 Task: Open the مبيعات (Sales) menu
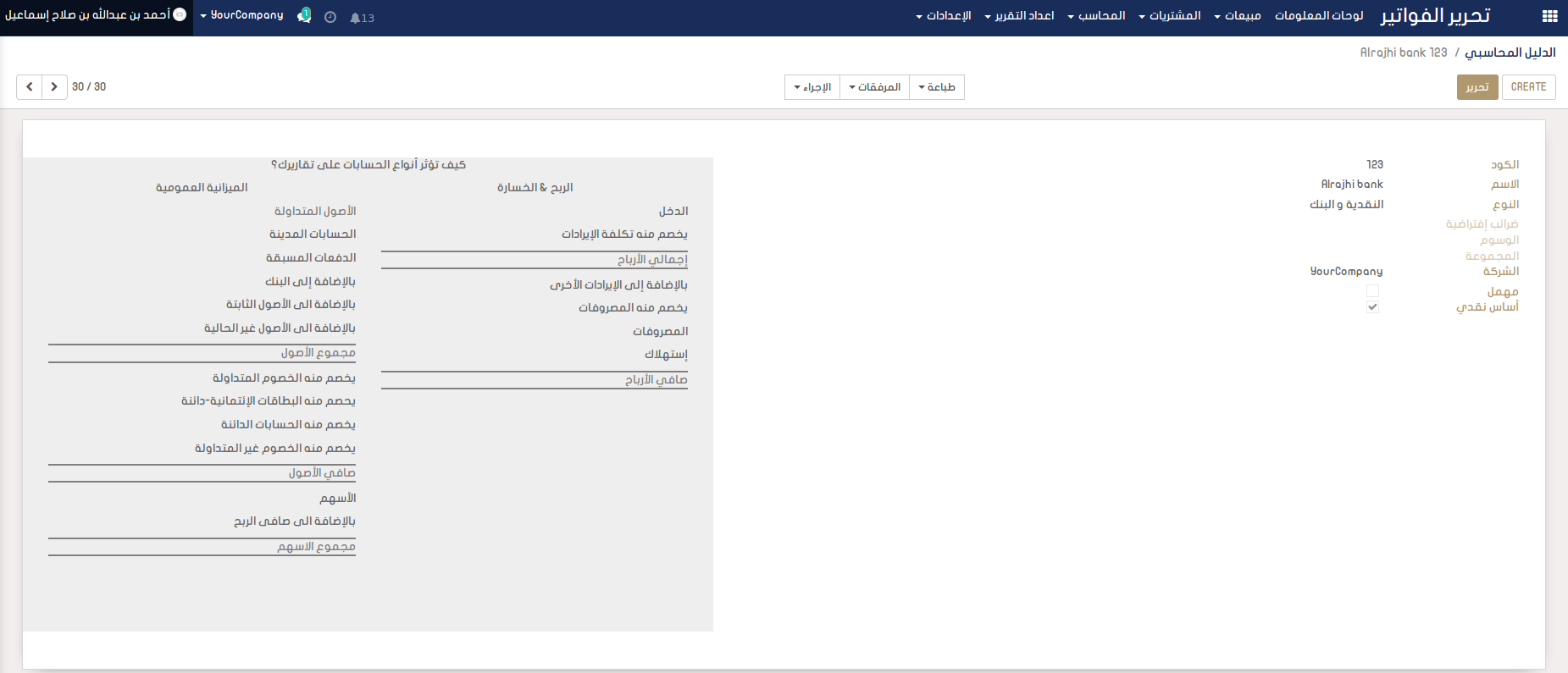[1237, 16]
